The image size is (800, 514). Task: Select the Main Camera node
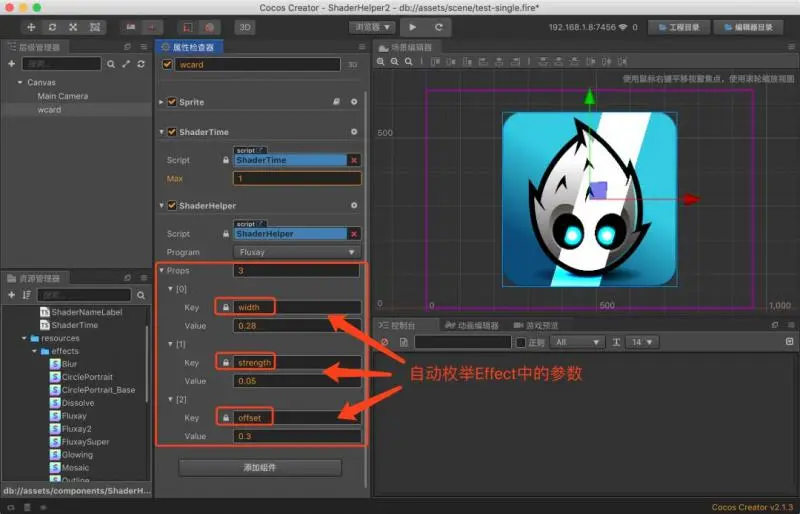63,96
